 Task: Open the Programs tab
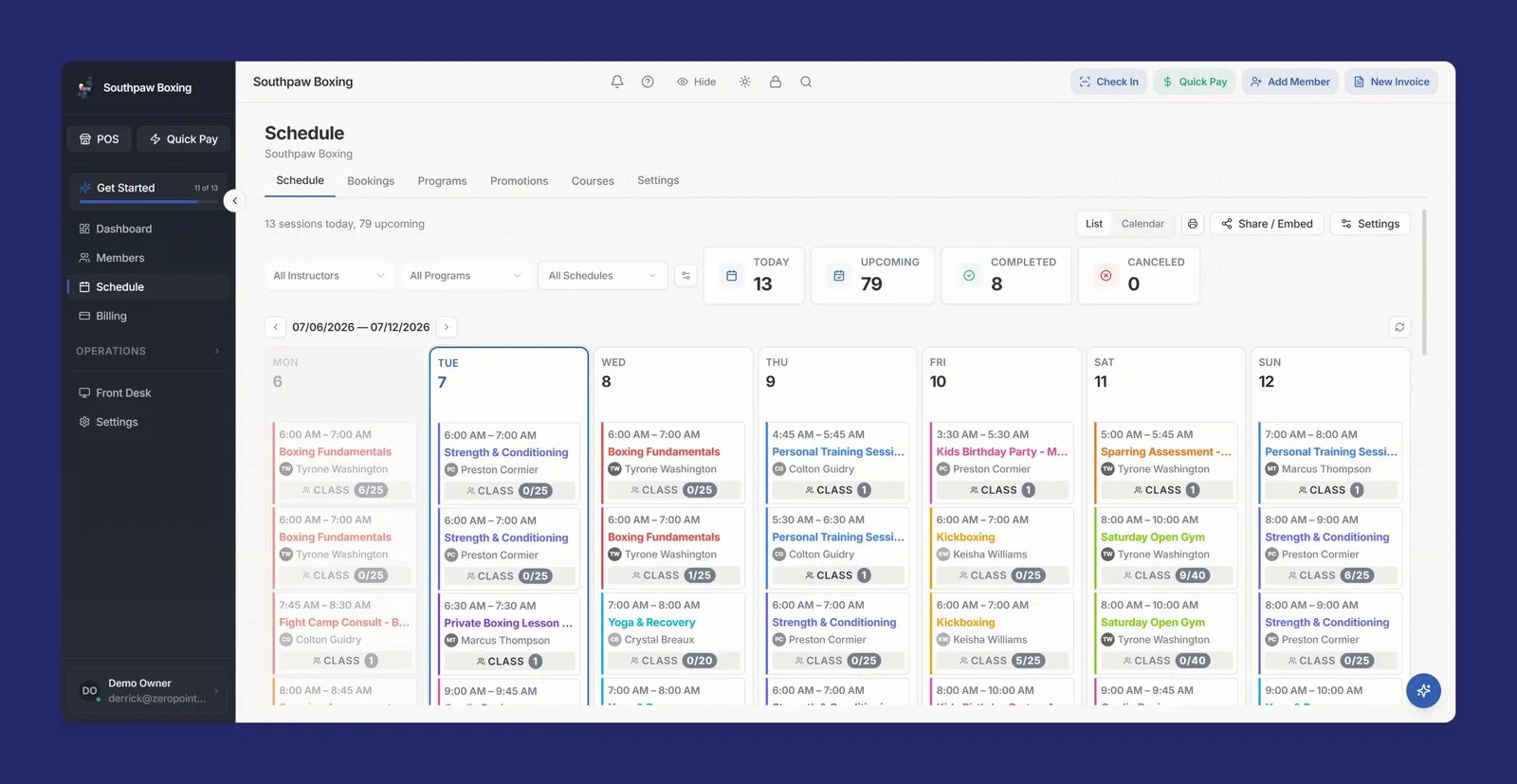(x=442, y=181)
